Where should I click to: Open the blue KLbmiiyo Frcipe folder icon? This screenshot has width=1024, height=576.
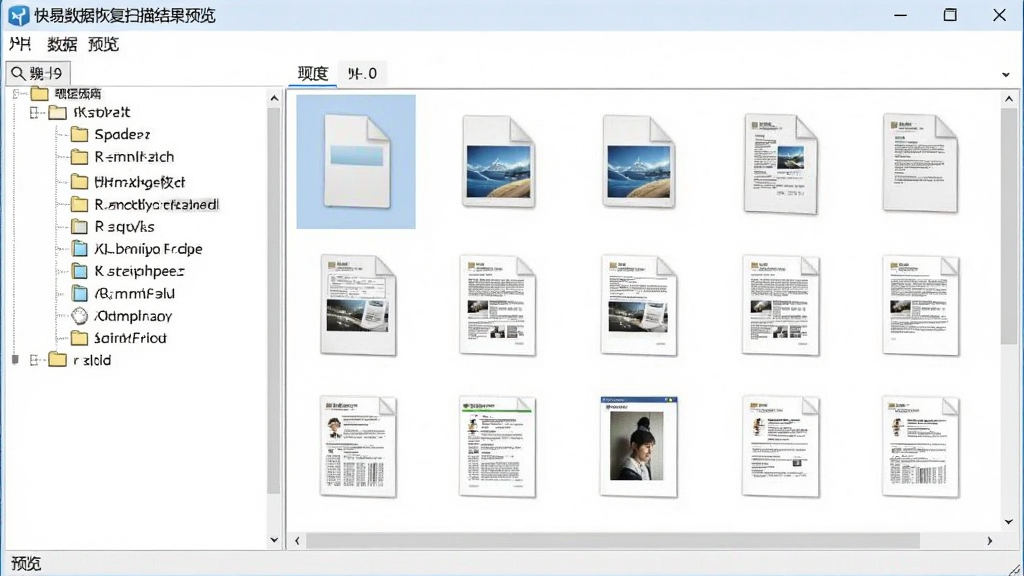pyautogui.click(x=80, y=249)
